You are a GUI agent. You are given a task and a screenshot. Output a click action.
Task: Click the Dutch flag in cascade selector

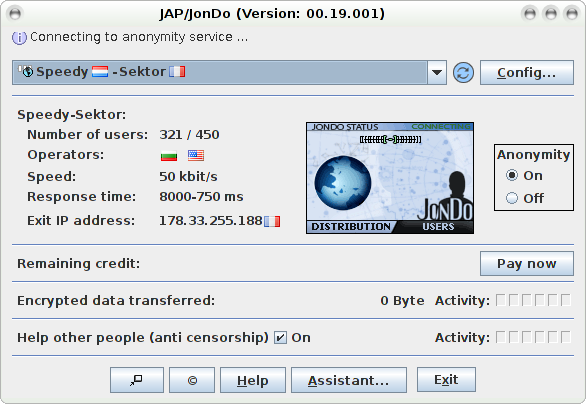(x=100, y=71)
